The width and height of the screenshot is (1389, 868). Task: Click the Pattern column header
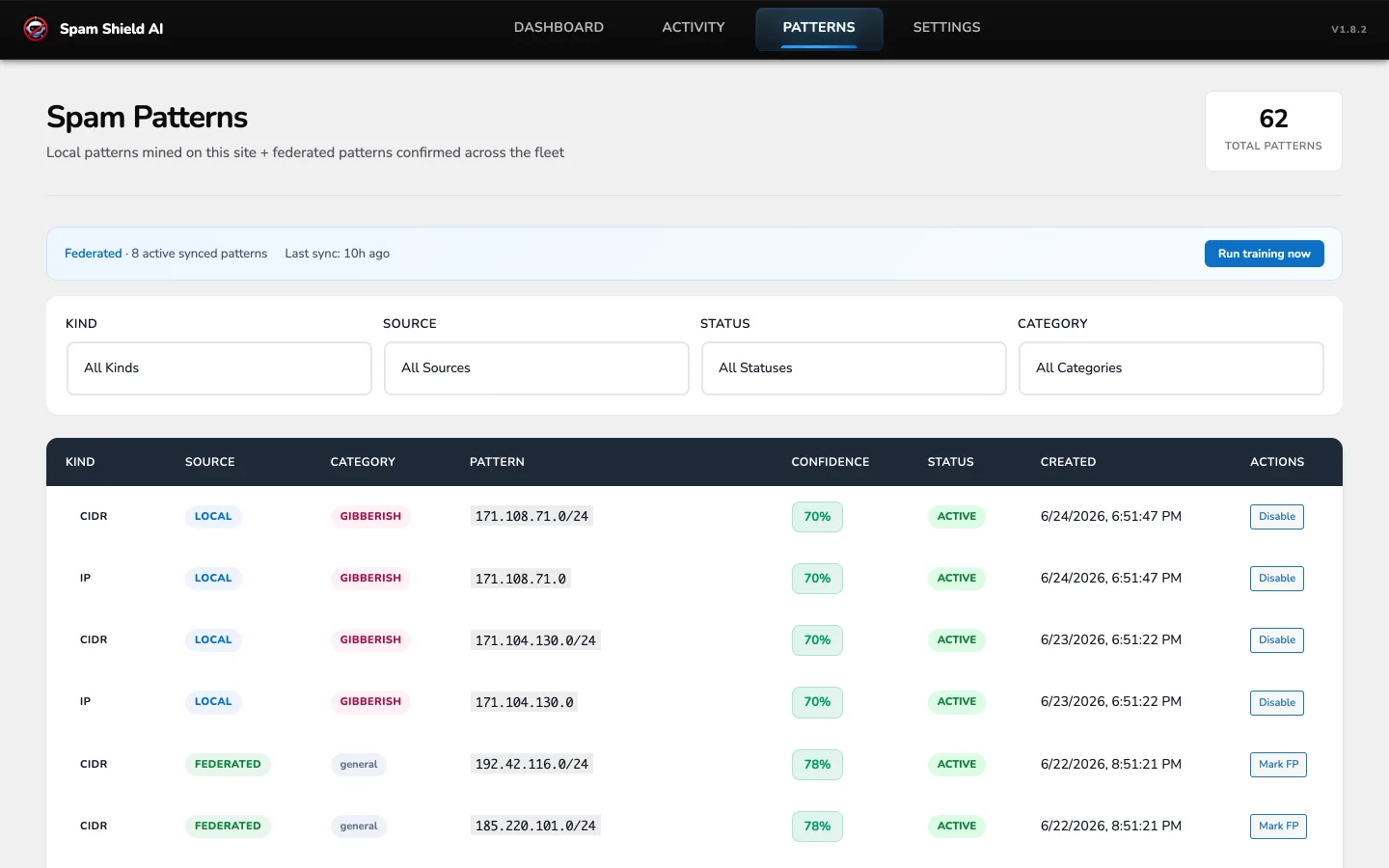click(x=497, y=462)
